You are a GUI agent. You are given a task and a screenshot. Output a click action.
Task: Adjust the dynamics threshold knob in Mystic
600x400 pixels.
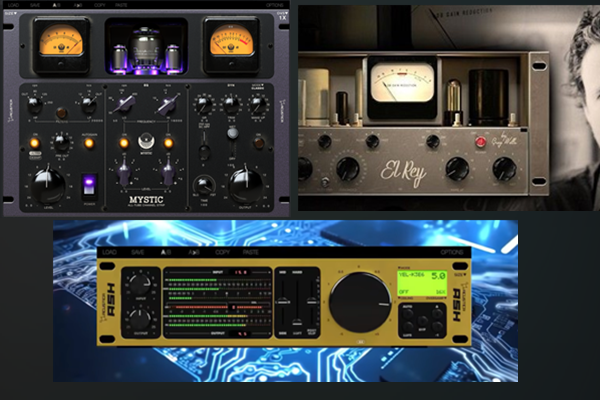tap(204, 104)
